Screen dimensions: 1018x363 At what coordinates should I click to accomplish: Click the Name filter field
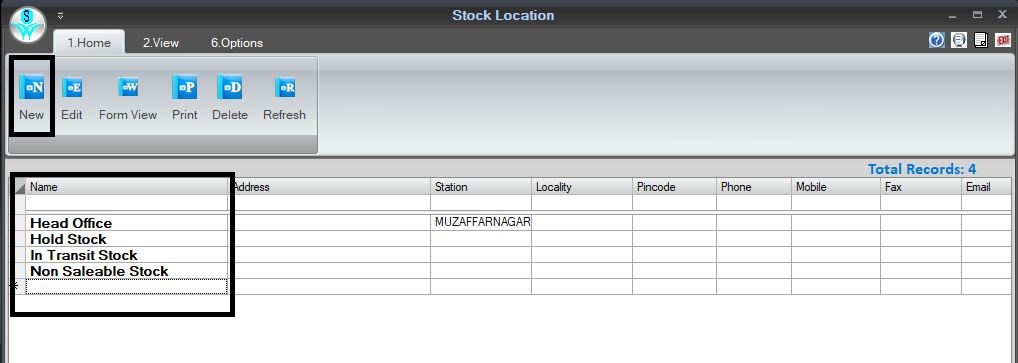127,203
